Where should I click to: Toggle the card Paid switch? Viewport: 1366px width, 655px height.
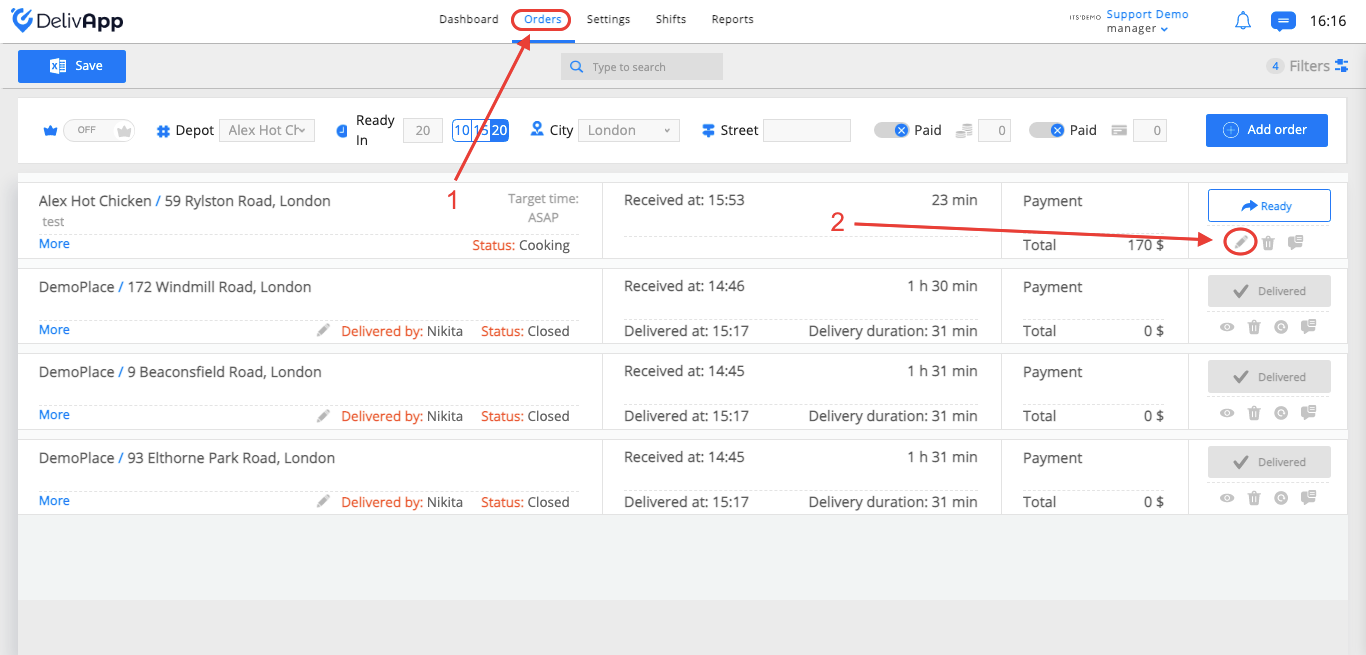1046,130
